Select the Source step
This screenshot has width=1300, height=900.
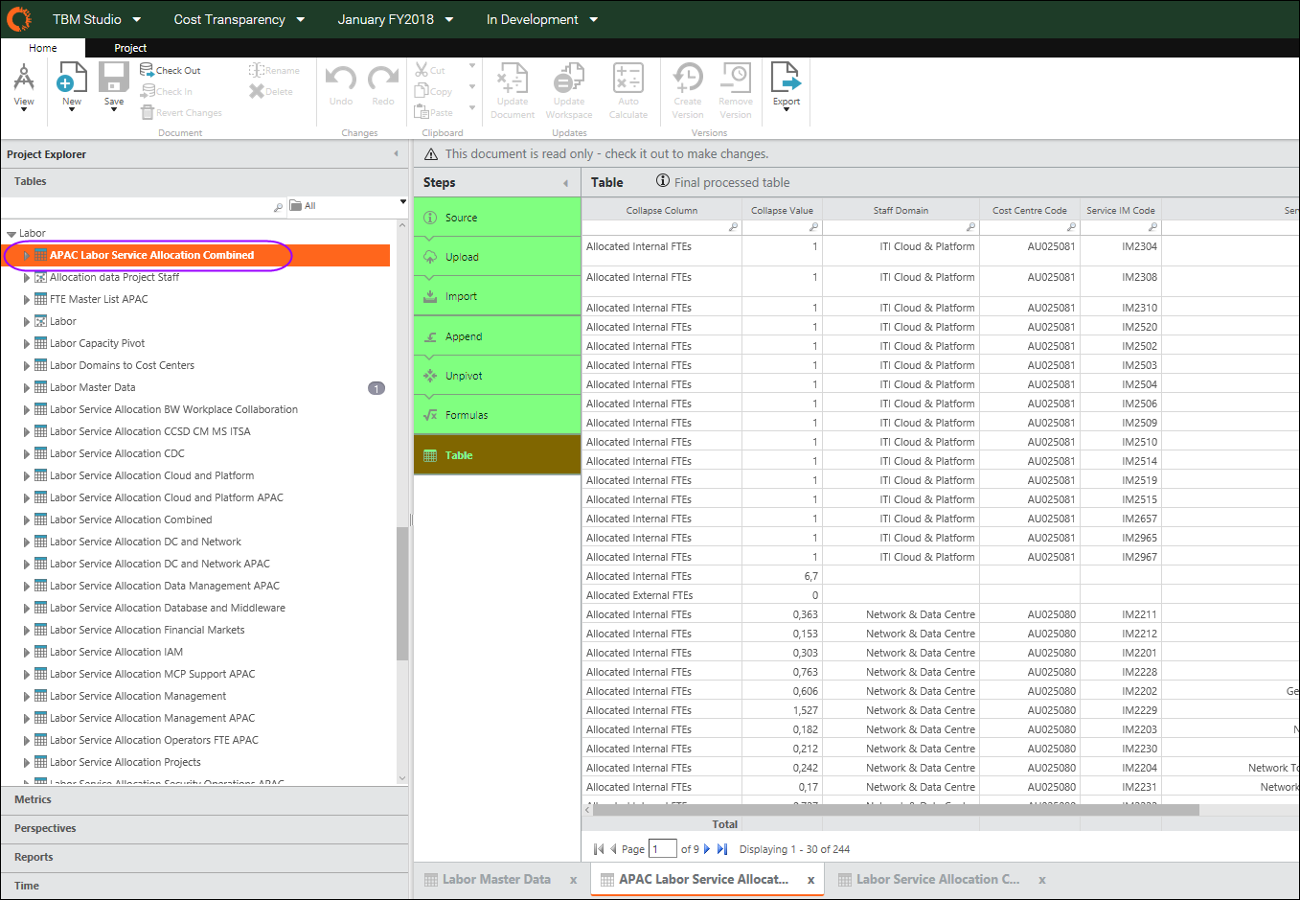click(497, 217)
